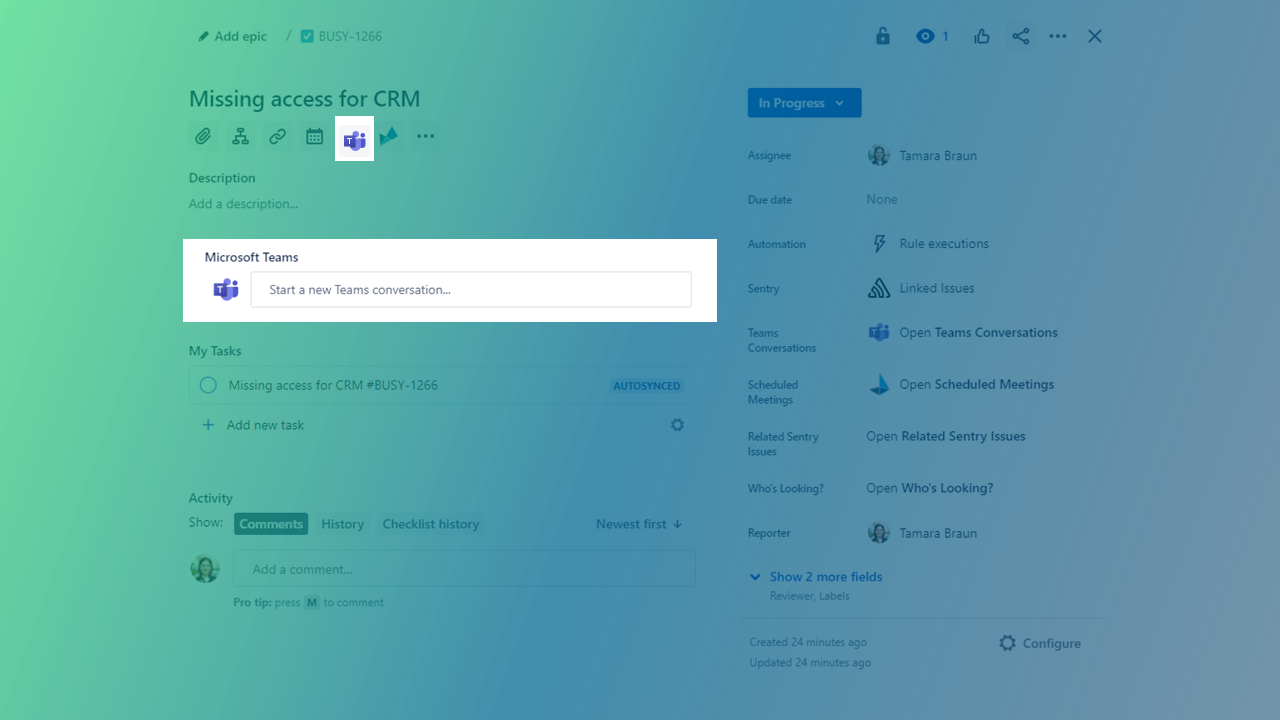Click the lock restriction icon
The height and width of the screenshot is (720, 1280).
point(882,36)
